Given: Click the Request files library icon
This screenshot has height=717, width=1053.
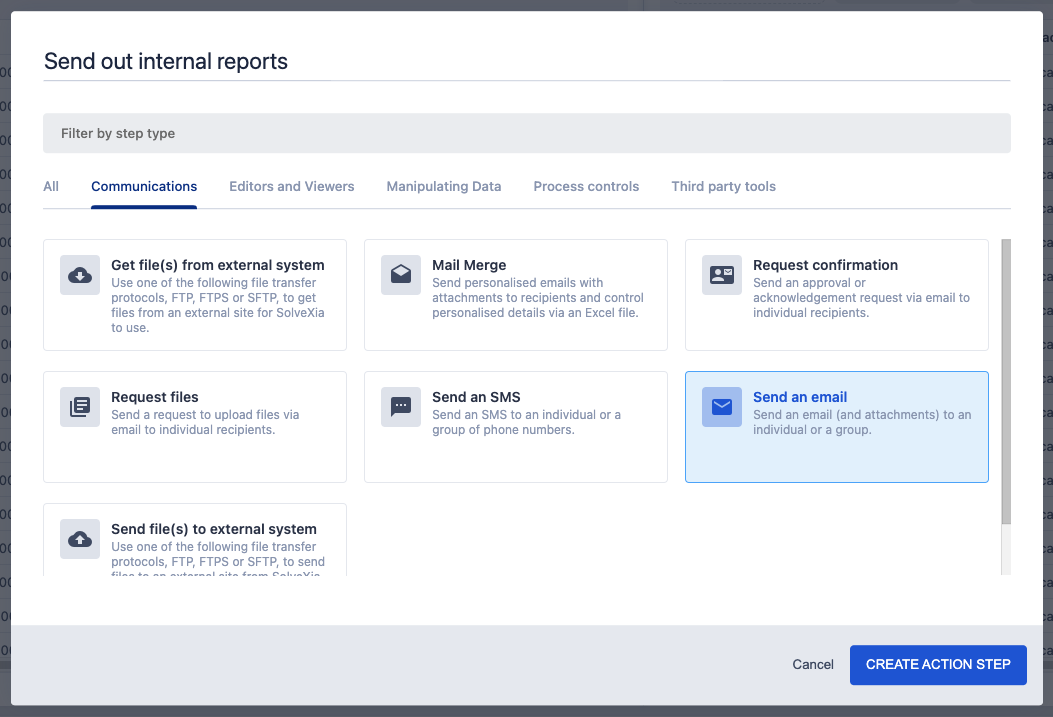Looking at the screenshot, I should 80,407.
